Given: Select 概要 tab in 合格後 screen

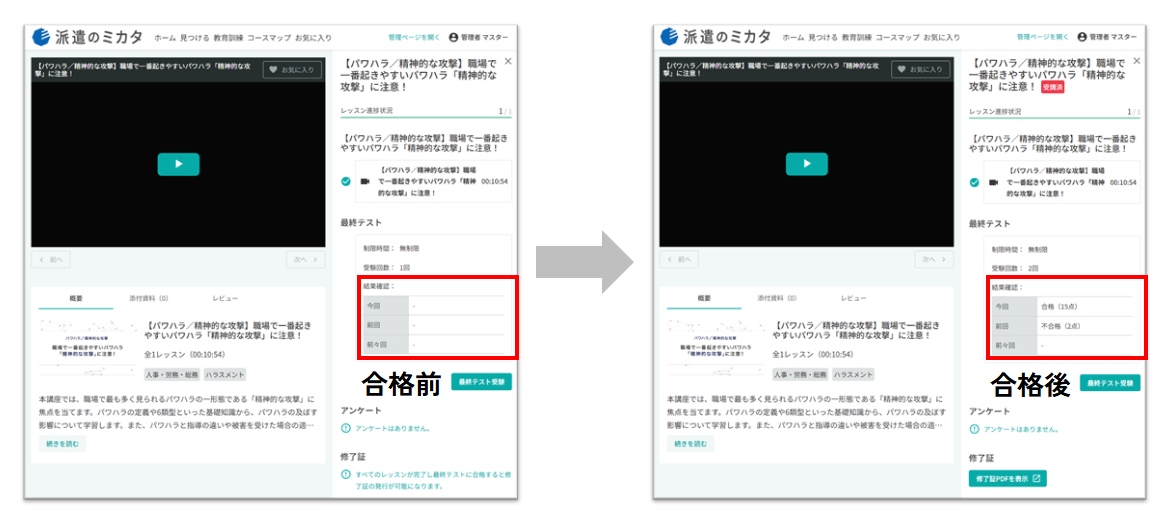Looking at the screenshot, I should click(x=704, y=298).
